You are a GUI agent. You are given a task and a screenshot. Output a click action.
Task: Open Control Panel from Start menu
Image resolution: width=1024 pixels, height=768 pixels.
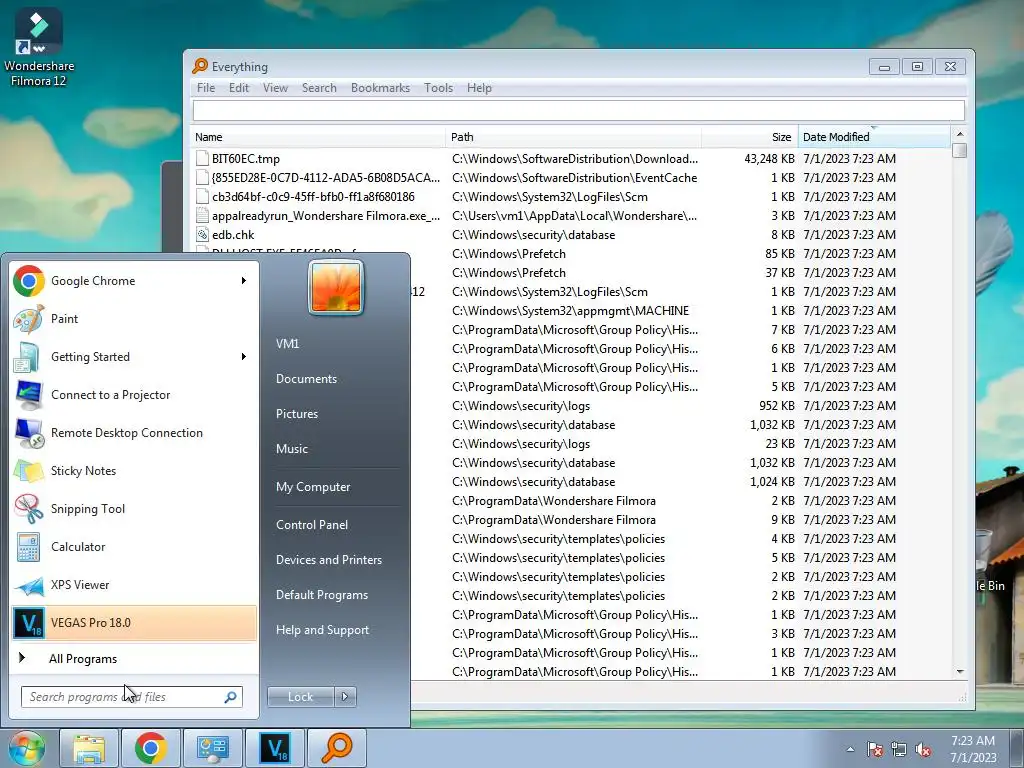312,525
